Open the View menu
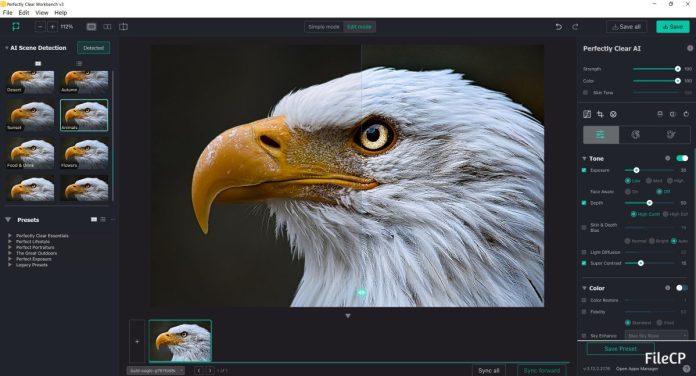 click(x=42, y=12)
